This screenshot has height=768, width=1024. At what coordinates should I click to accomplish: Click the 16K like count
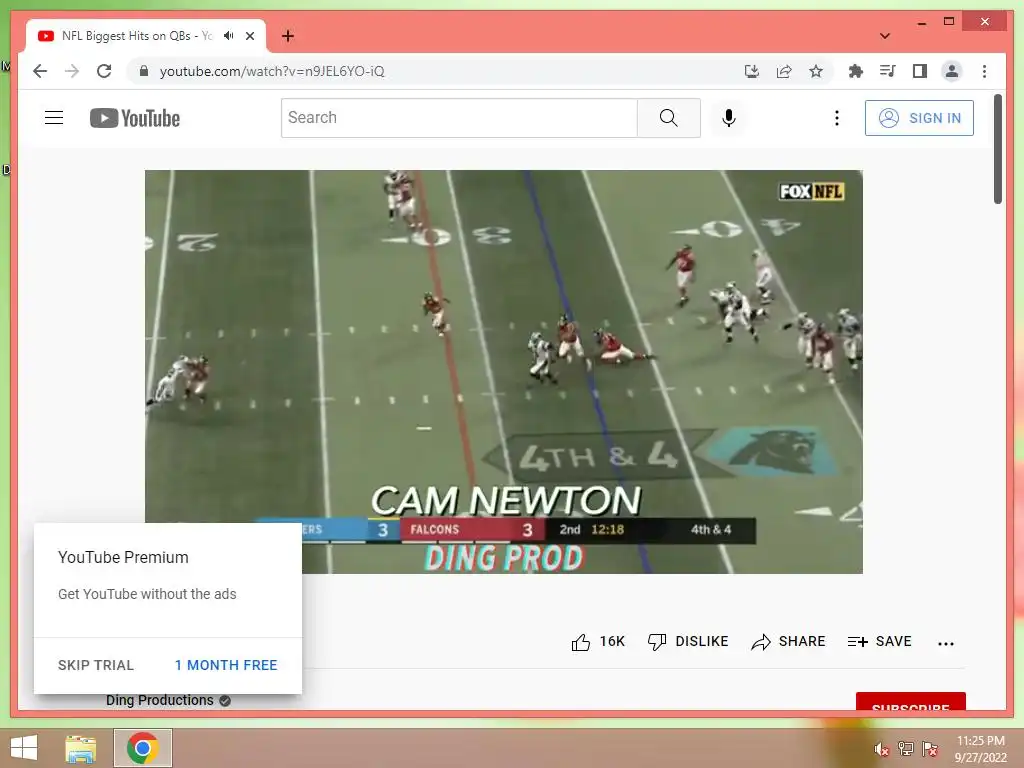click(x=612, y=641)
